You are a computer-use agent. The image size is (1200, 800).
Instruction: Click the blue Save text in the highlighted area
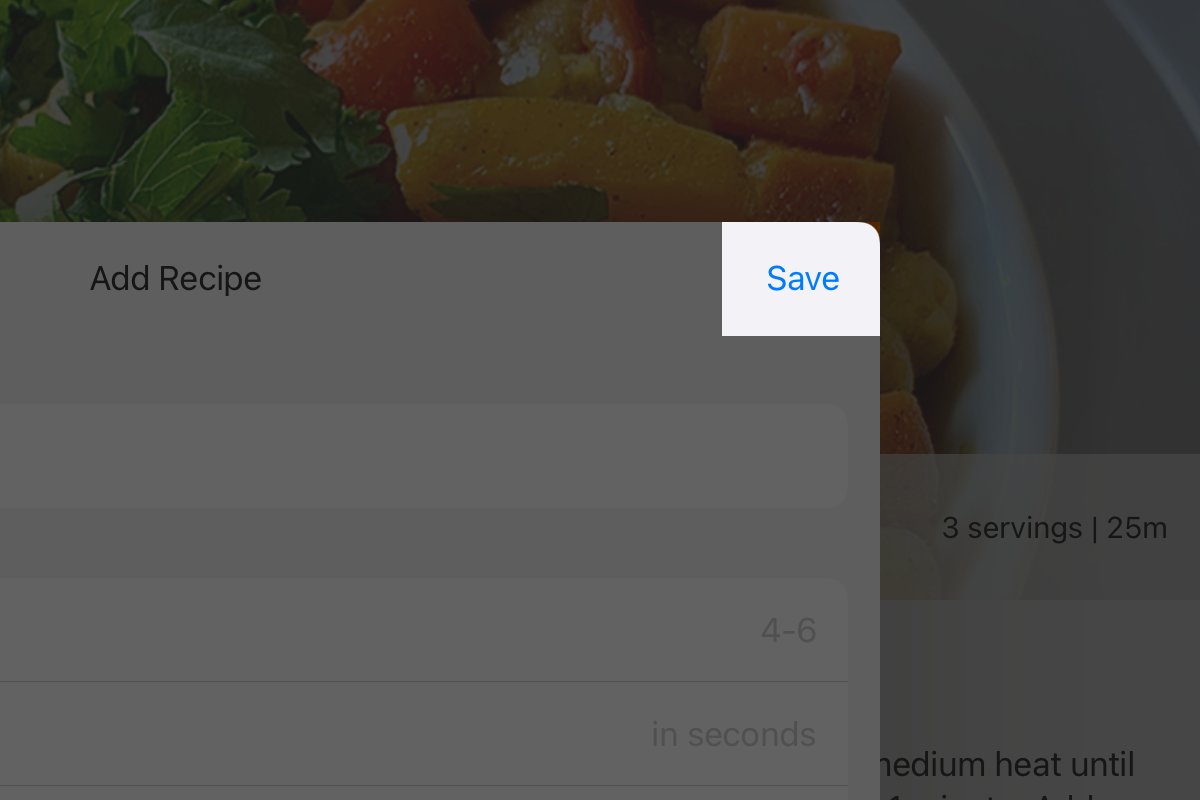[x=801, y=278]
